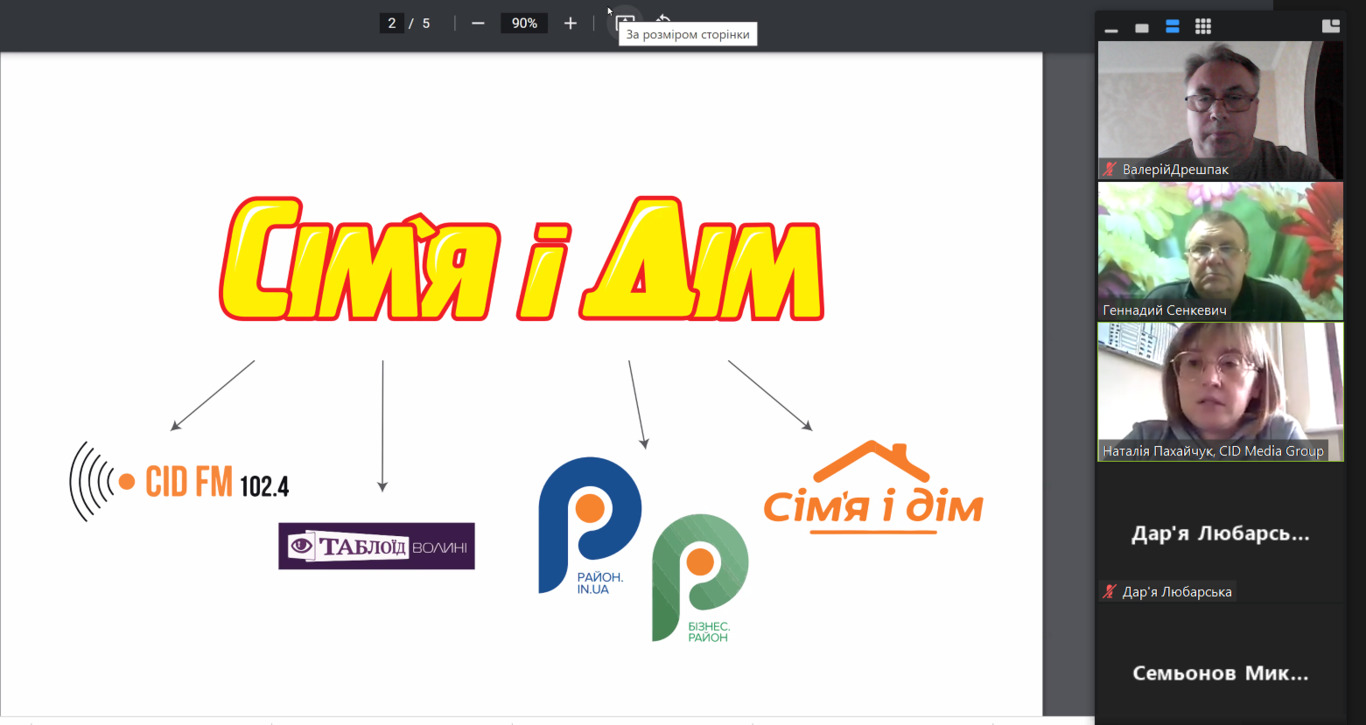1366x725 pixels.
Task: Select the stacked strip video view
Action: (1172, 27)
